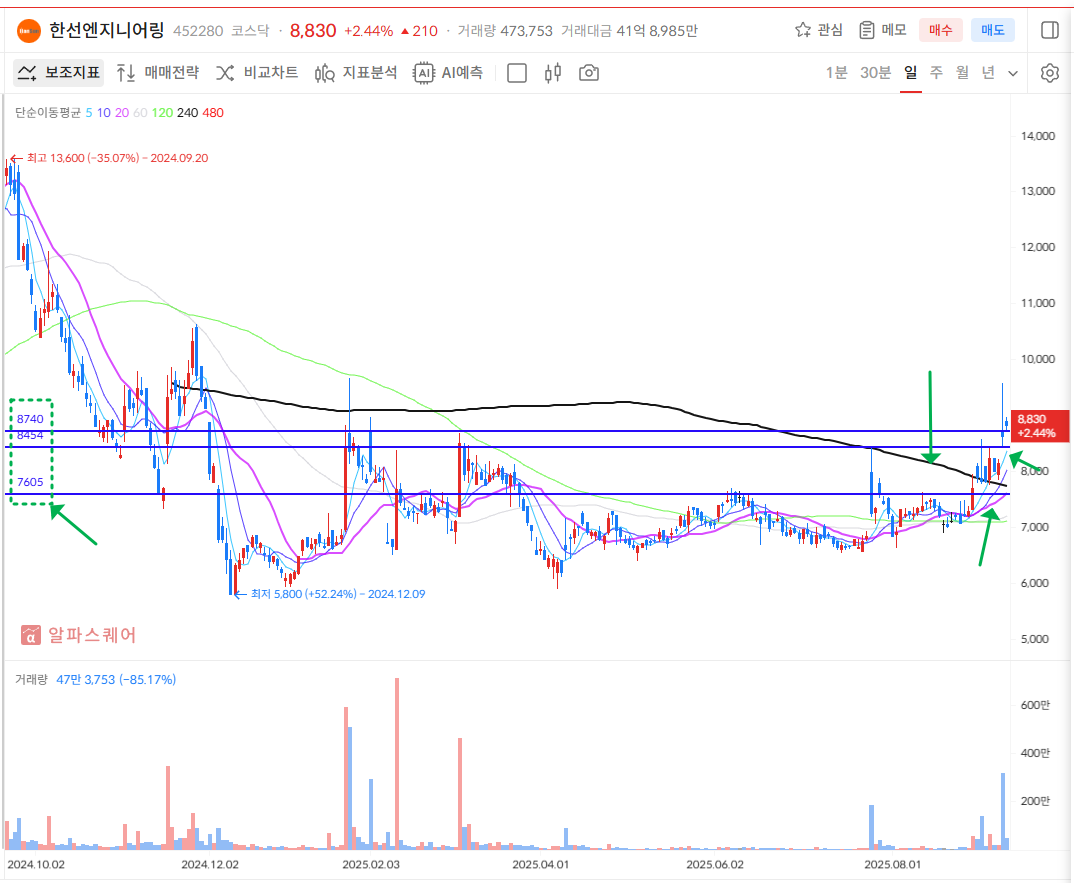Toggle the 120-day moving average
The height and width of the screenshot is (883, 1074).
162,113
